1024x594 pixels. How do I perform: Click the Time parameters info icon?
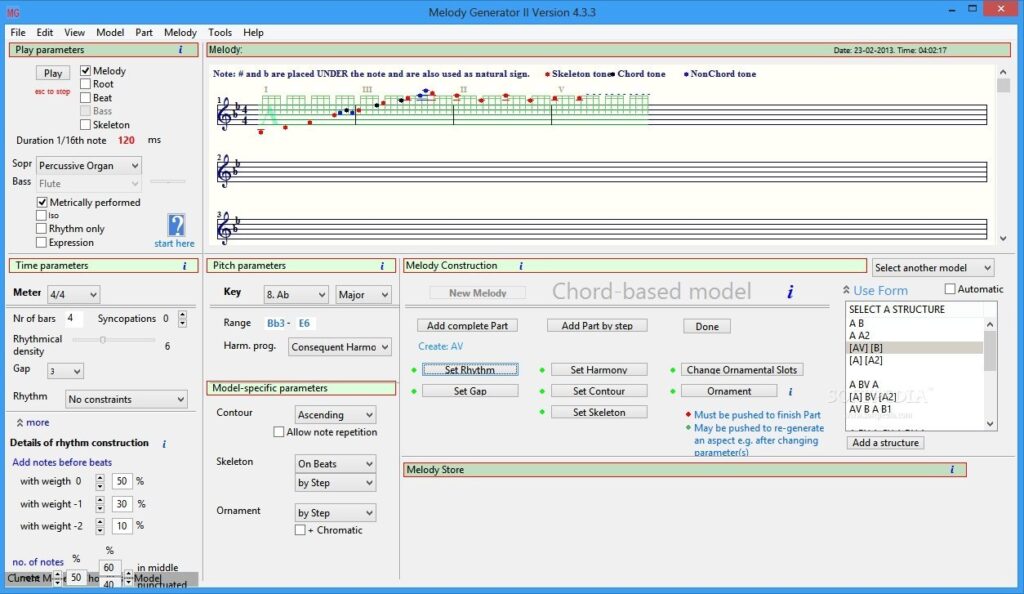point(185,266)
